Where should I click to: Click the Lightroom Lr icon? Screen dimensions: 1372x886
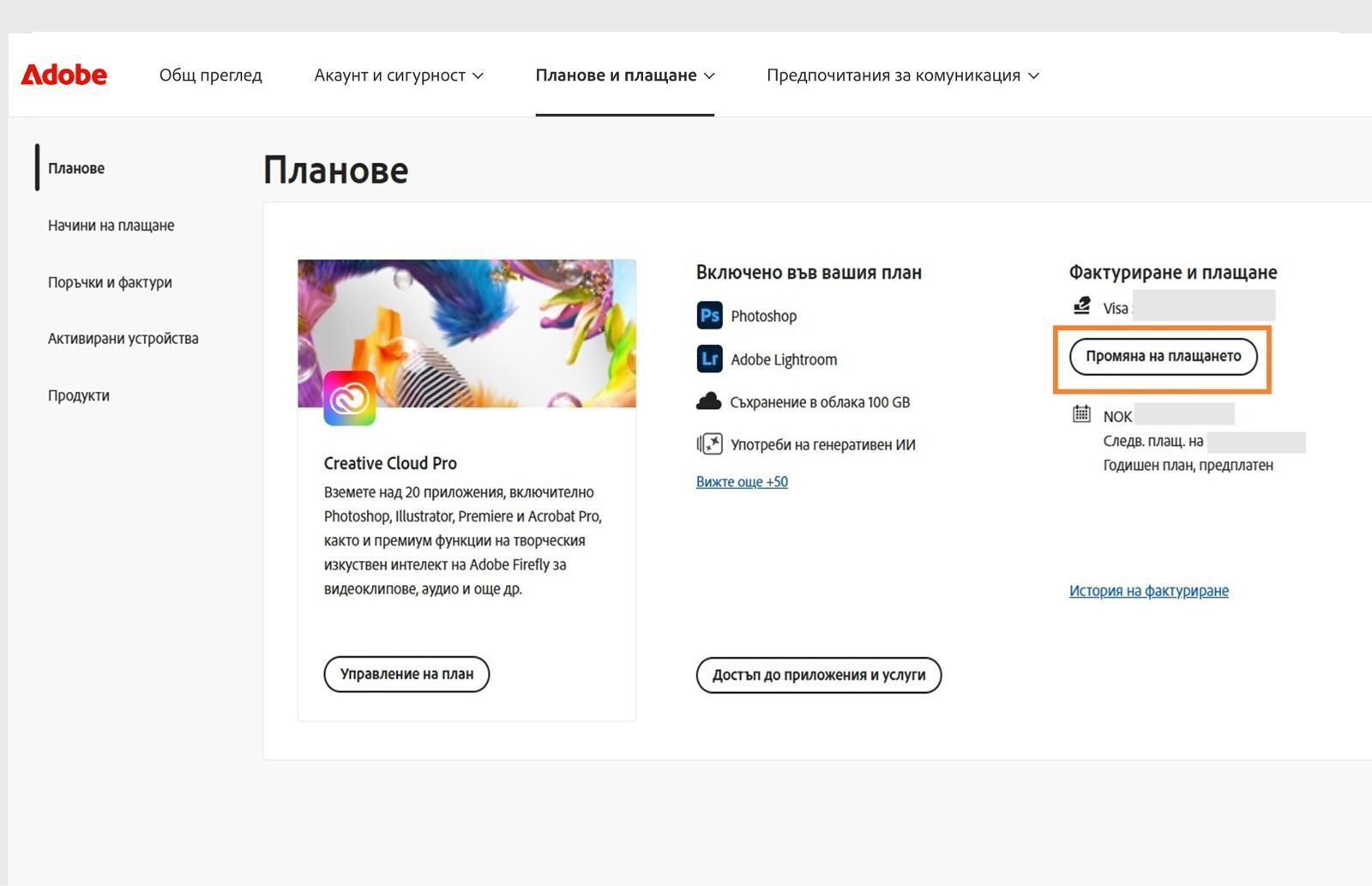coord(709,359)
